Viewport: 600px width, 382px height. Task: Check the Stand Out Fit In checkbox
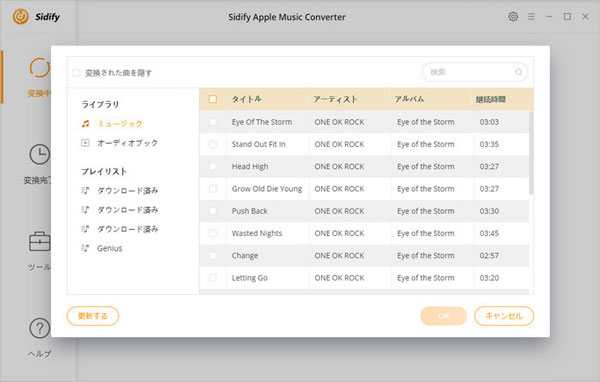[x=213, y=144]
